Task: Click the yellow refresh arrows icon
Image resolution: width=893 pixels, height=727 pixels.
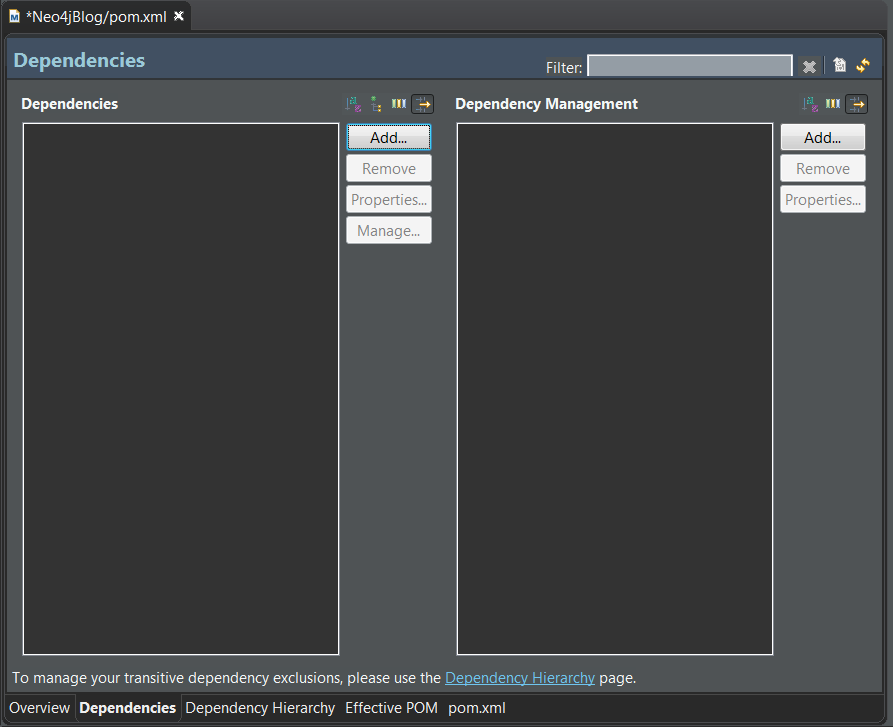Action: coord(863,65)
